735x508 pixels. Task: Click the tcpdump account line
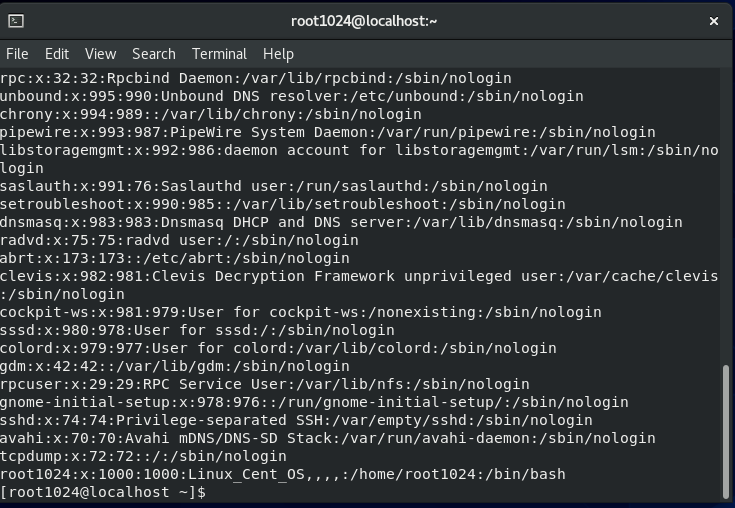pos(143,456)
